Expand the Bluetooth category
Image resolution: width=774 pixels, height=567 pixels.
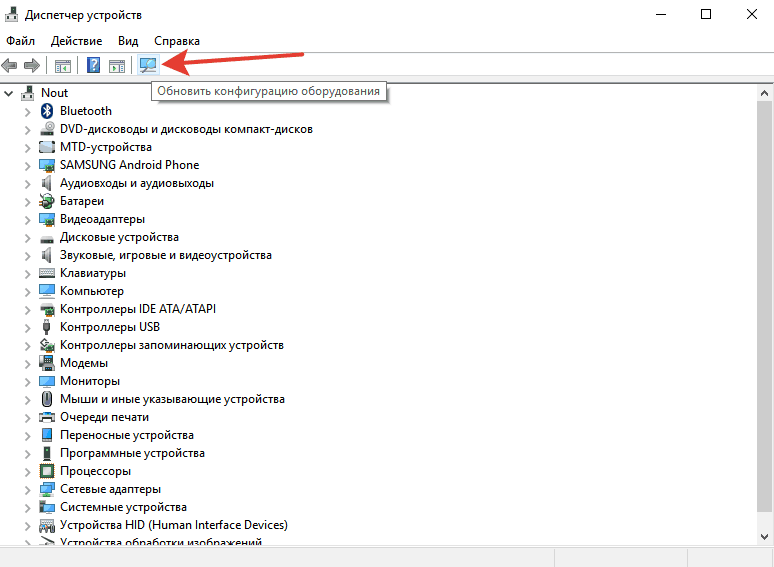(x=28, y=112)
